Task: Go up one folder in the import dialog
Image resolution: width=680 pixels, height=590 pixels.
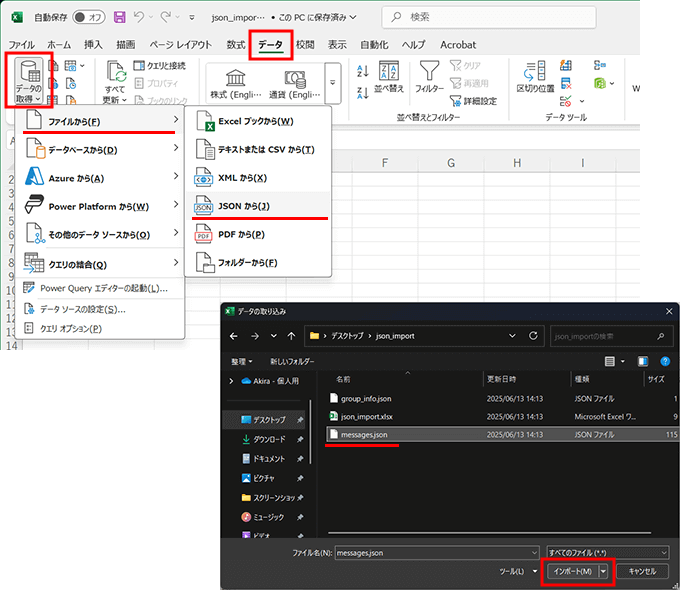Action: [291, 336]
